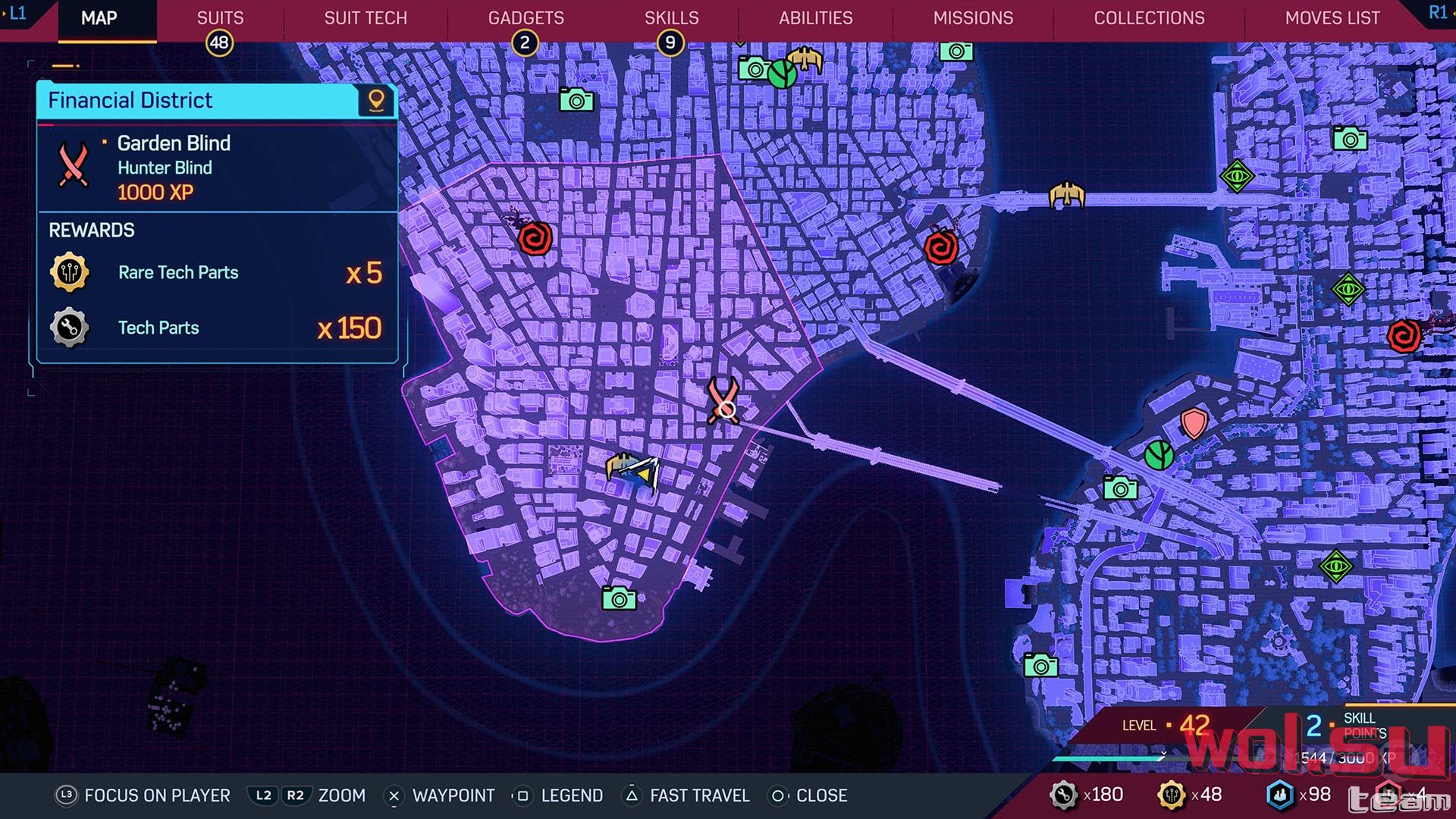
Task: Click the red spiral marker inside Financial District
Action: [535, 238]
